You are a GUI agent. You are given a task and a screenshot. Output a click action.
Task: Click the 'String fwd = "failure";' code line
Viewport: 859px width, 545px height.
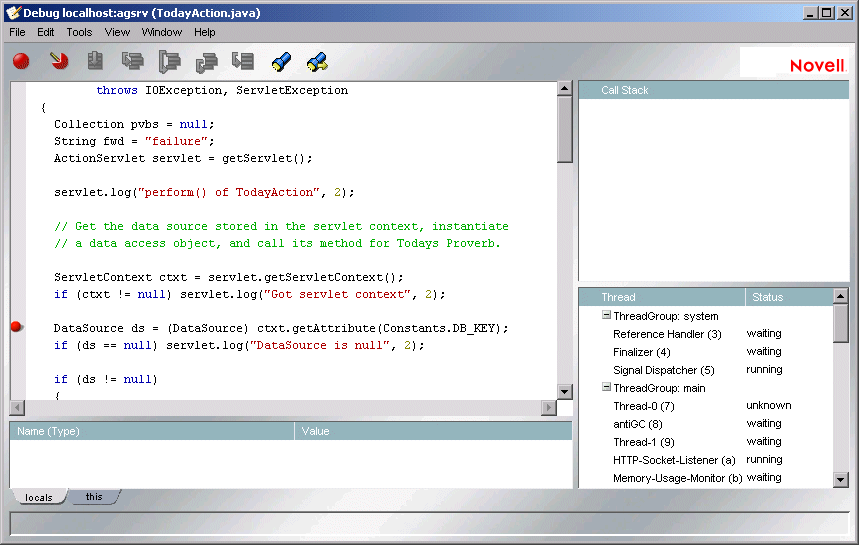point(134,141)
